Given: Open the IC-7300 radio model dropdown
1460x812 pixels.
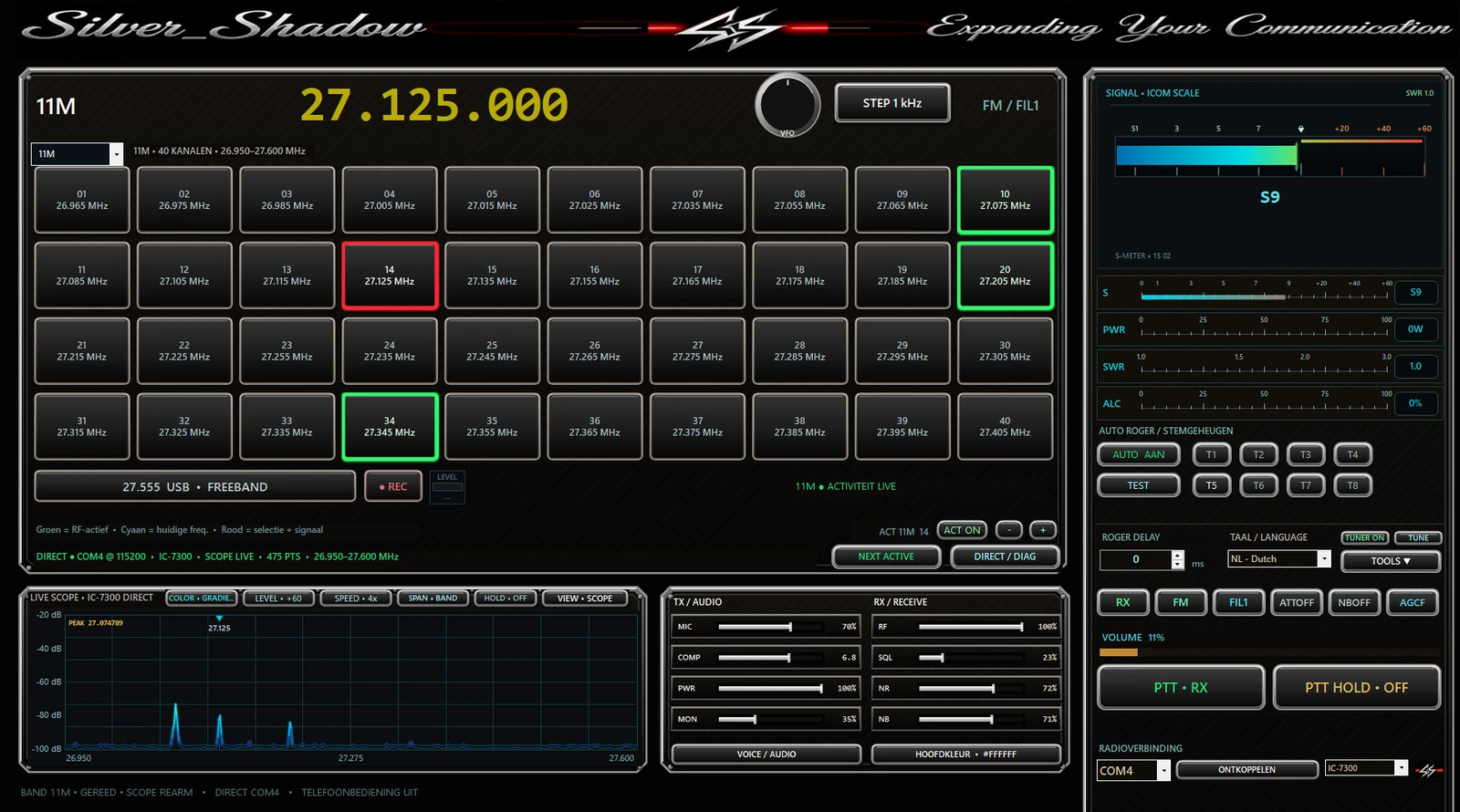Looking at the screenshot, I should click(1366, 768).
